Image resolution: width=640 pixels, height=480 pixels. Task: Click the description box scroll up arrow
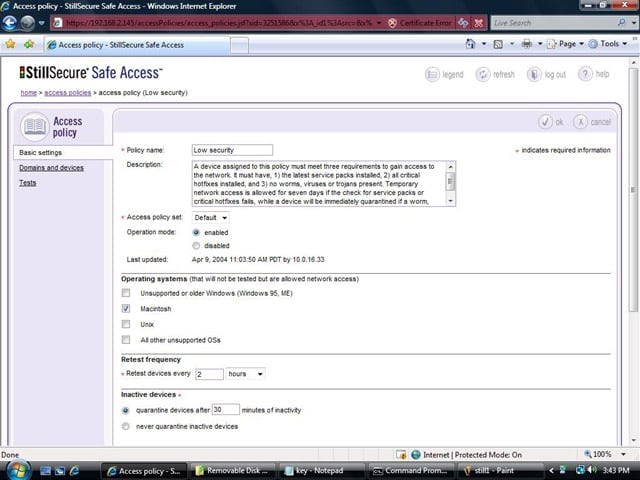(450, 167)
